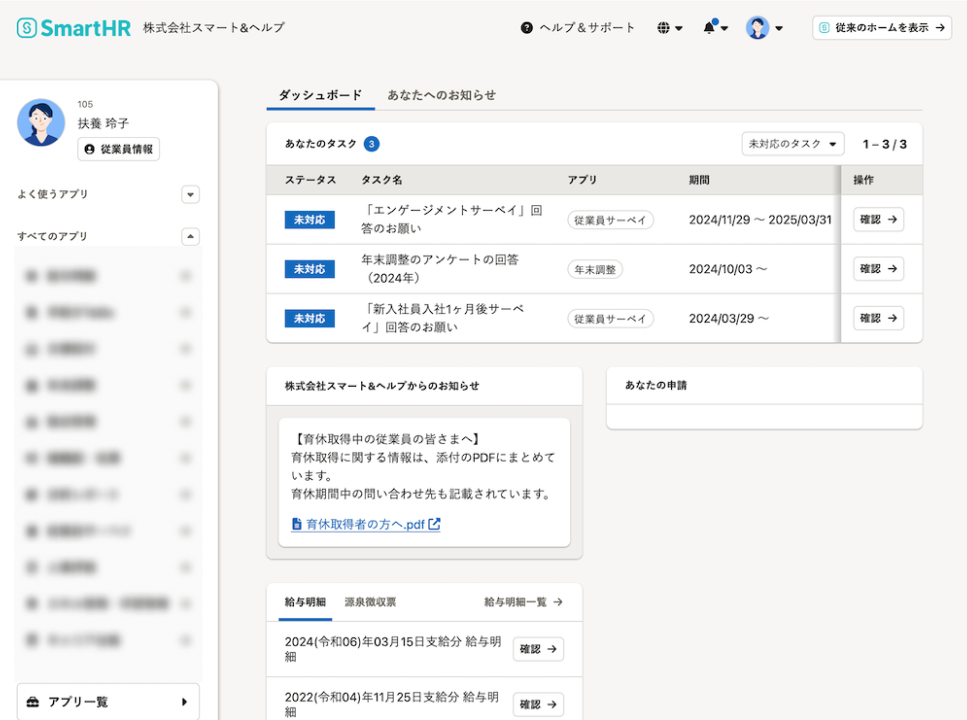Image resolution: width=967 pixels, height=720 pixels.
Task: Switch to ダッシュボード tab
Action: click(320, 95)
